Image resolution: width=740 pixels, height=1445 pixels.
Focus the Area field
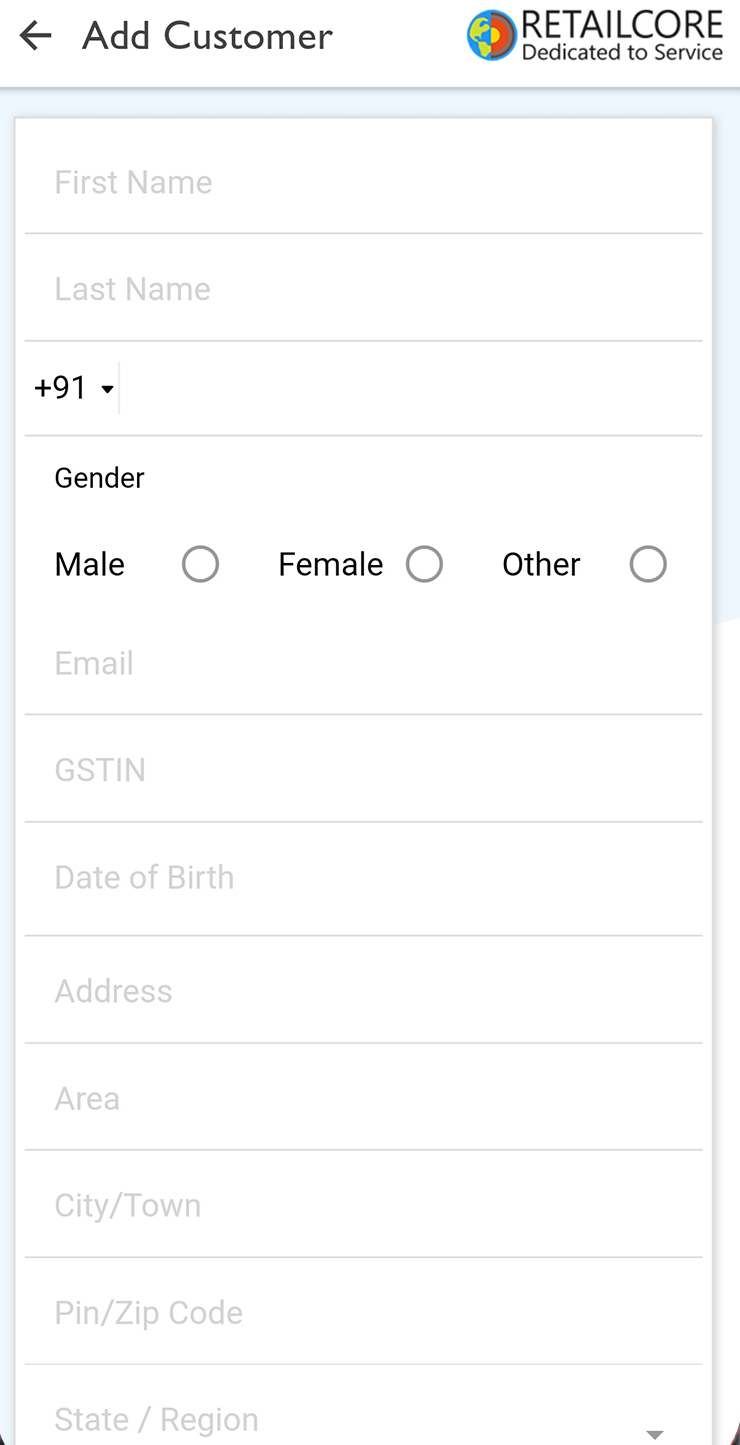coord(364,1098)
